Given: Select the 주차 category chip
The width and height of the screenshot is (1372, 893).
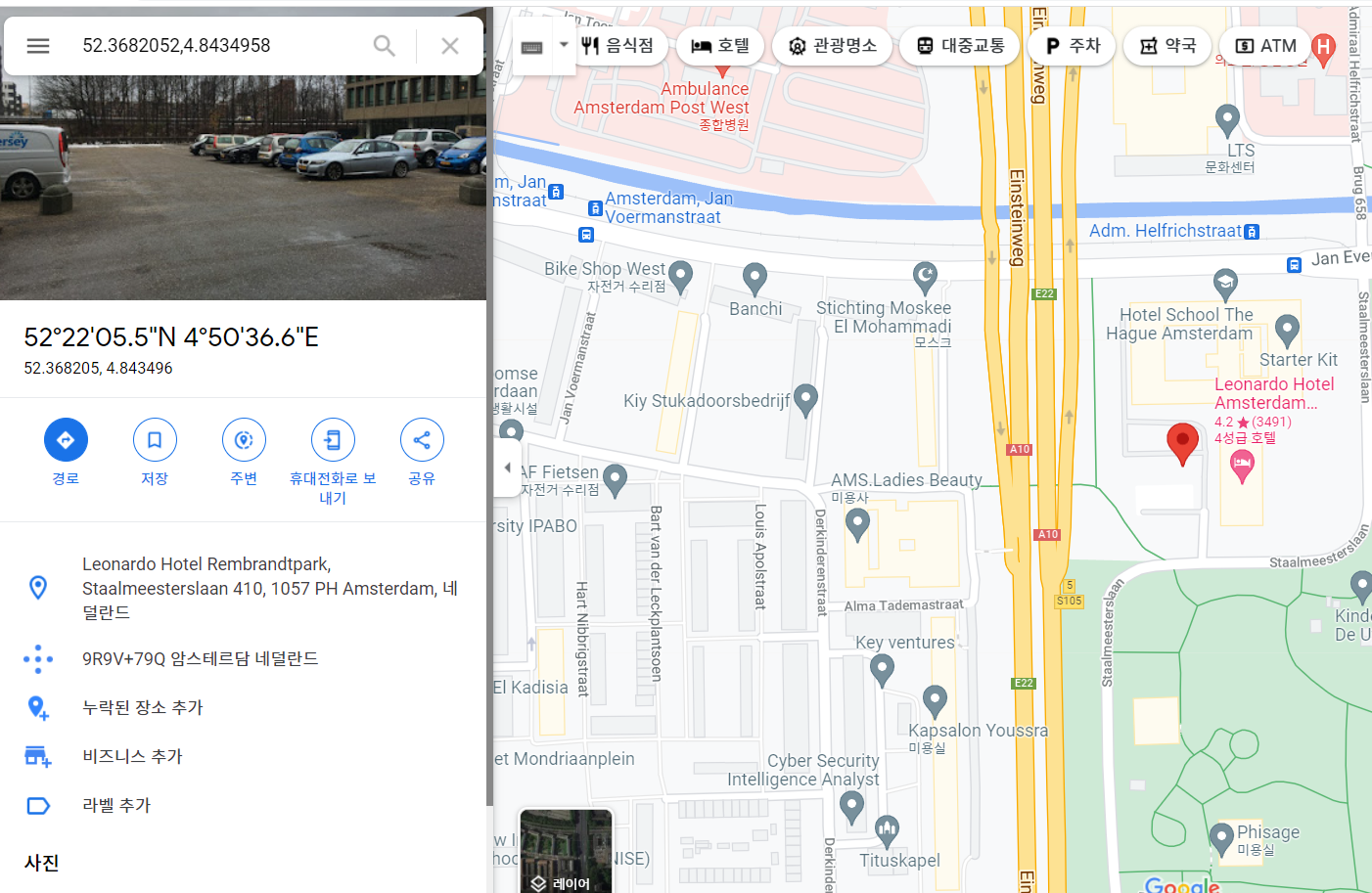Looking at the screenshot, I should click(x=1073, y=46).
